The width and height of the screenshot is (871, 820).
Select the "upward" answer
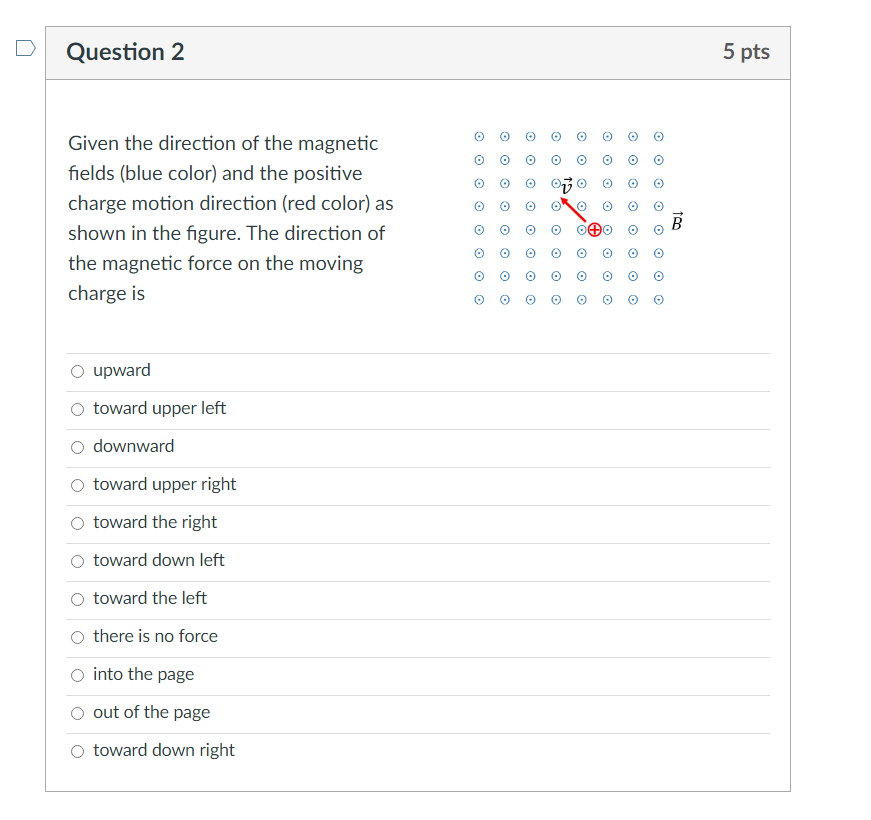pyautogui.click(x=77, y=371)
